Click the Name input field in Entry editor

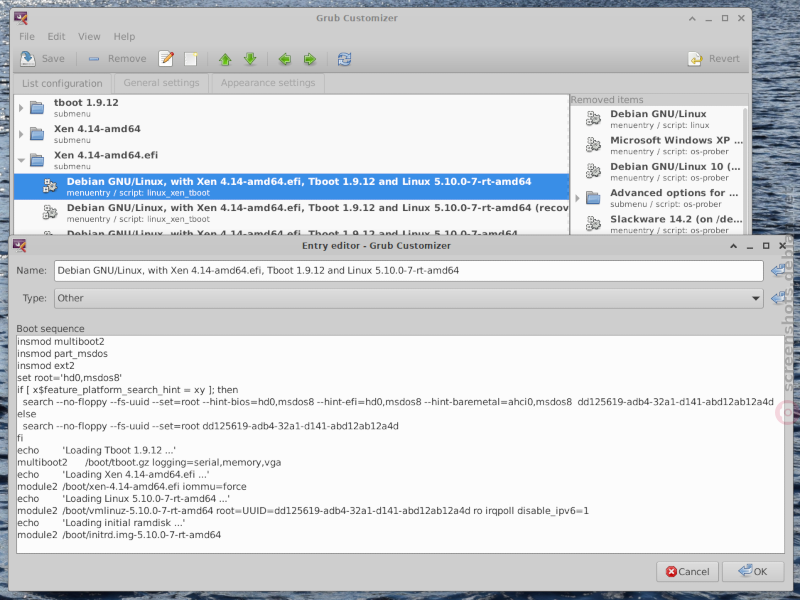(409, 270)
